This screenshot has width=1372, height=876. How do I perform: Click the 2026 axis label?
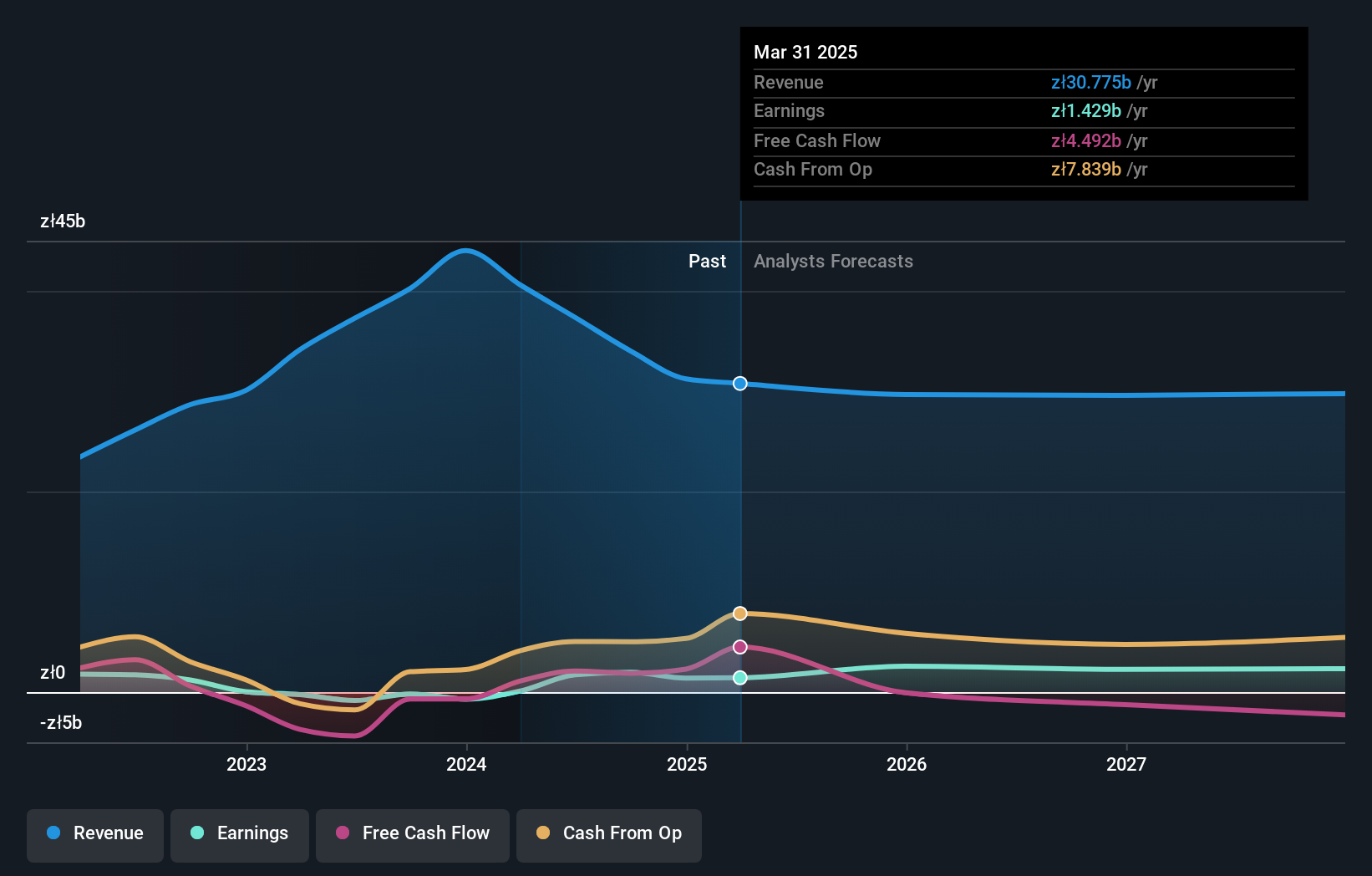click(x=907, y=764)
